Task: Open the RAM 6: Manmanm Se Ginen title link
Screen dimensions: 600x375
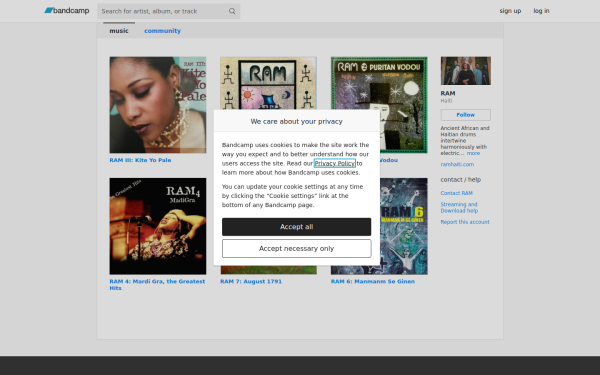Action: pos(373,281)
